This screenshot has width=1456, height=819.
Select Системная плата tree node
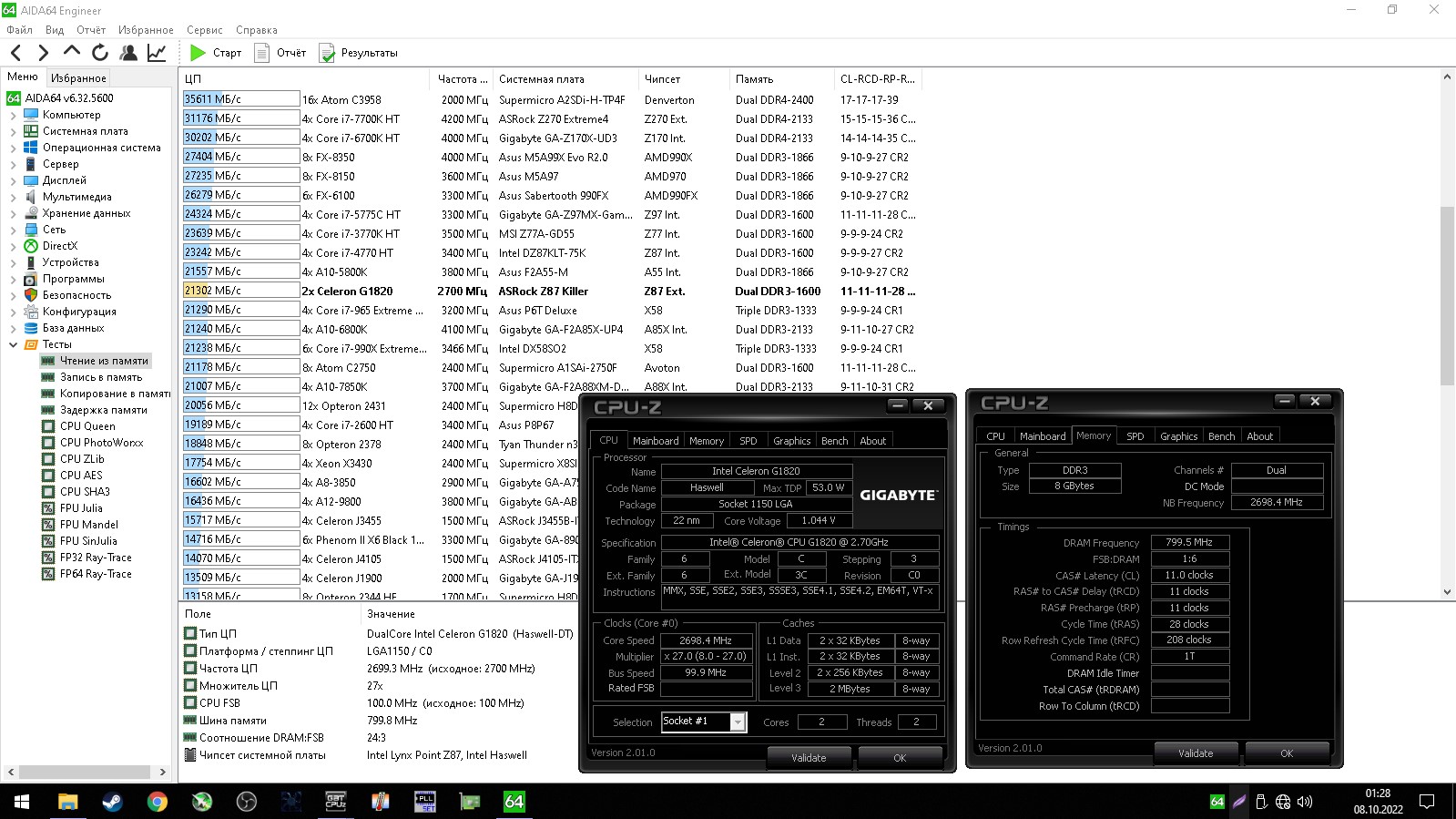tap(85, 131)
